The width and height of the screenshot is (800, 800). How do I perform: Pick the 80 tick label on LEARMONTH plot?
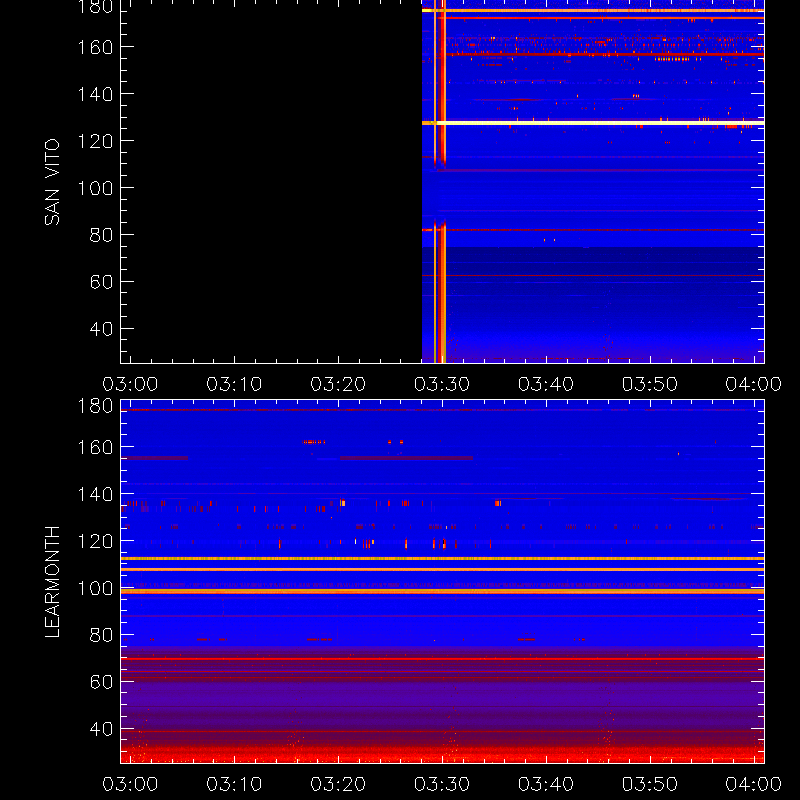click(x=101, y=635)
